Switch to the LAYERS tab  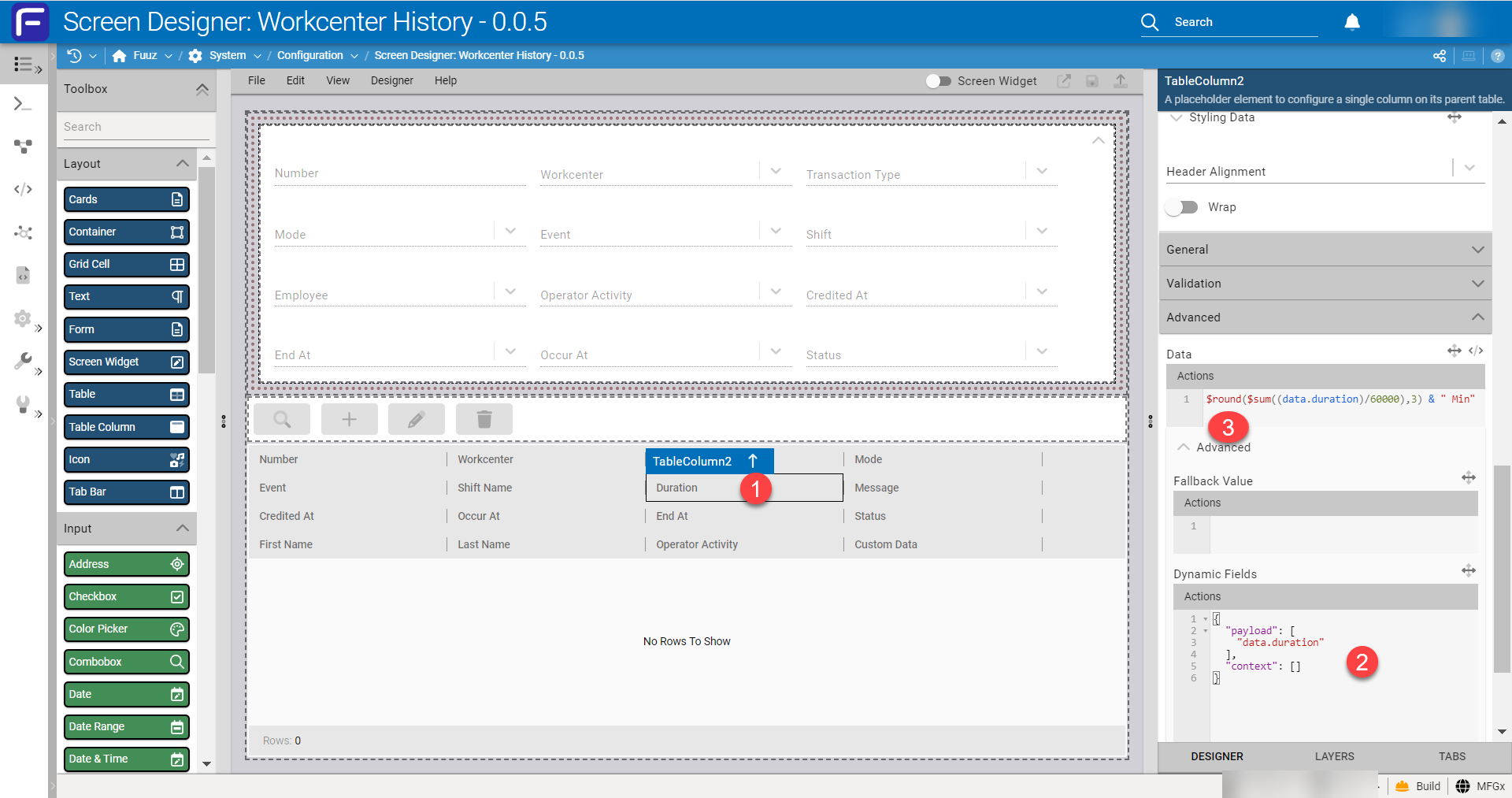pos(1335,756)
